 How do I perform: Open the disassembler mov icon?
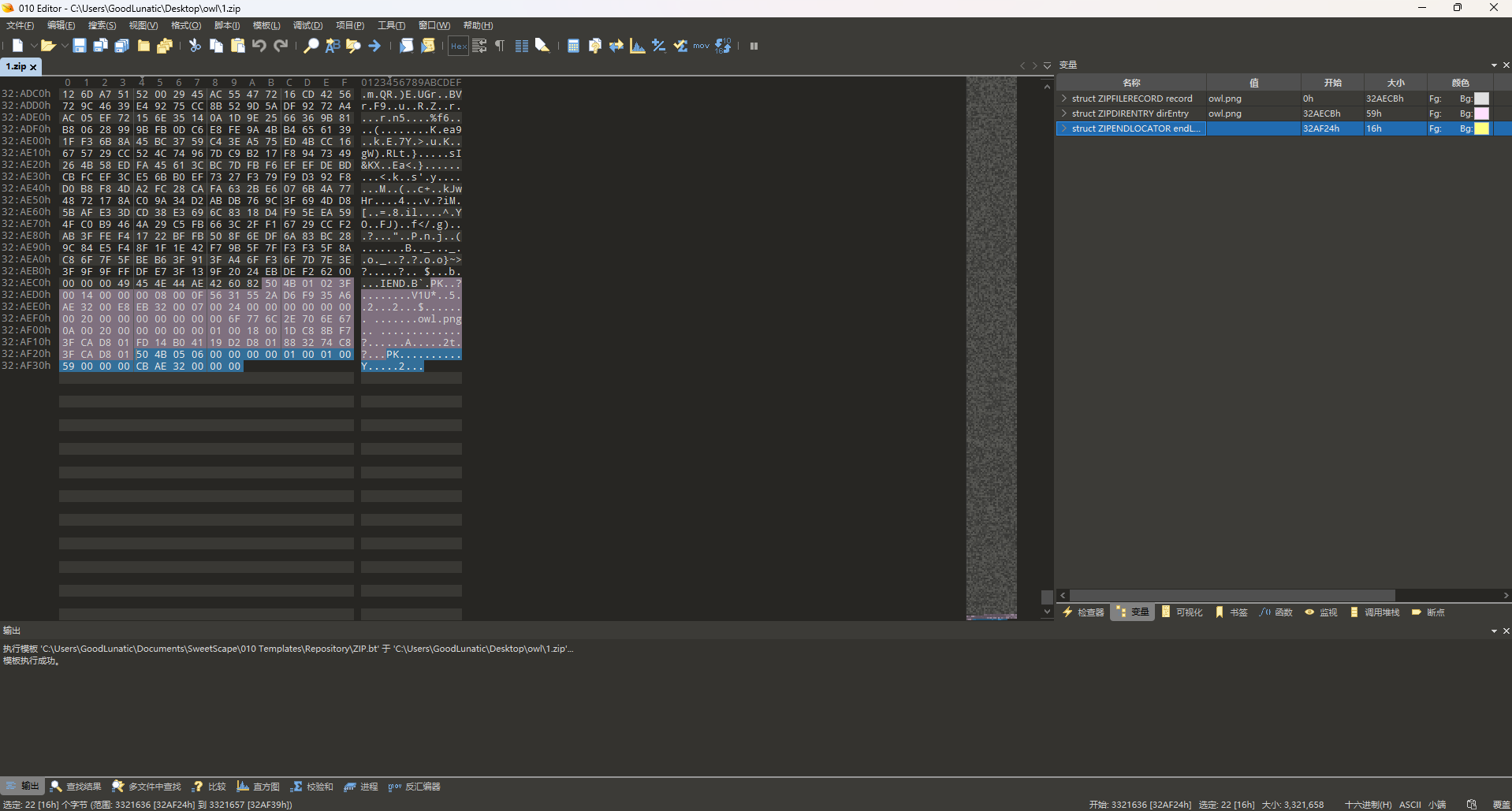click(x=701, y=46)
